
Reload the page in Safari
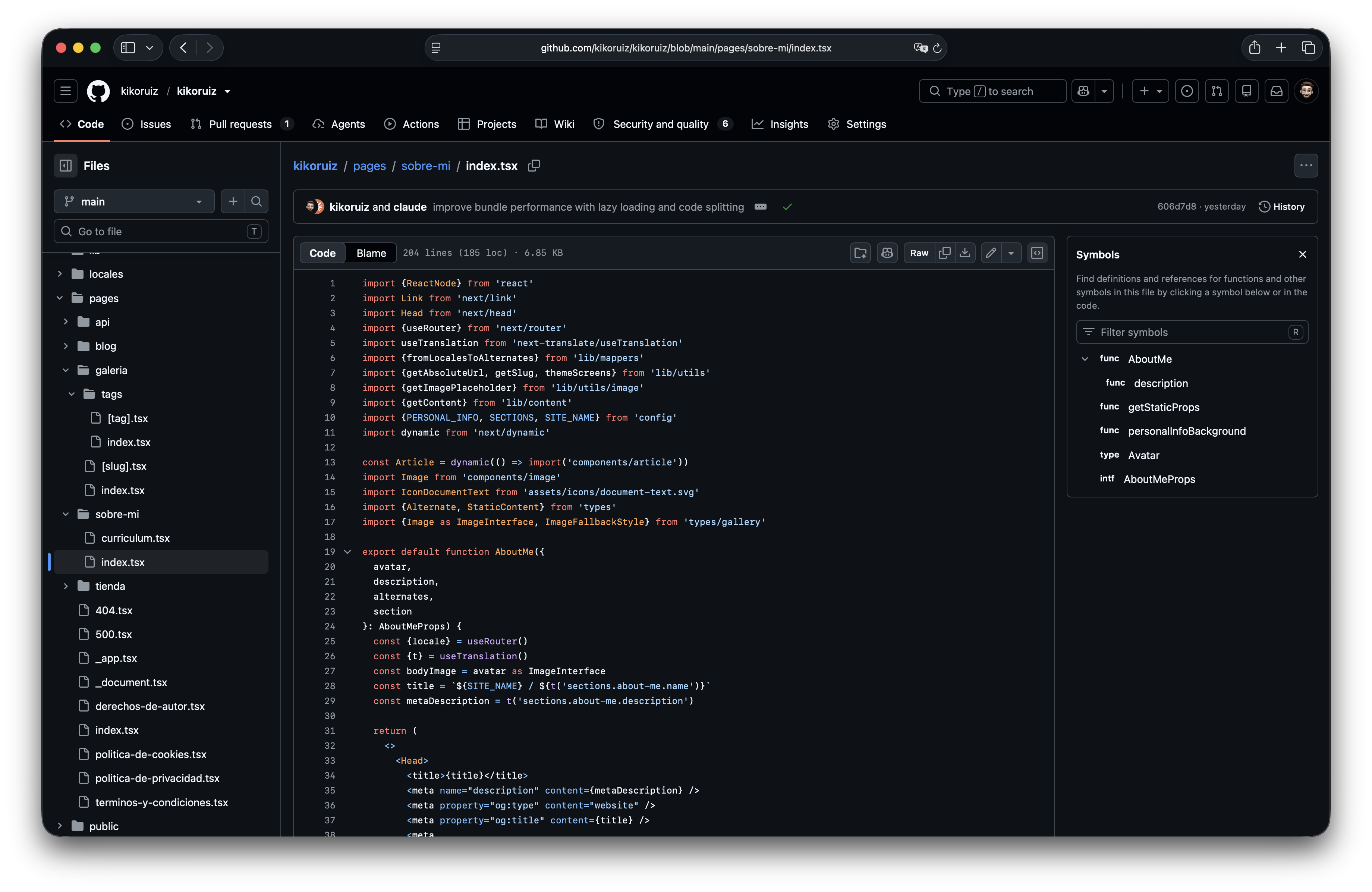pos(937,48)
